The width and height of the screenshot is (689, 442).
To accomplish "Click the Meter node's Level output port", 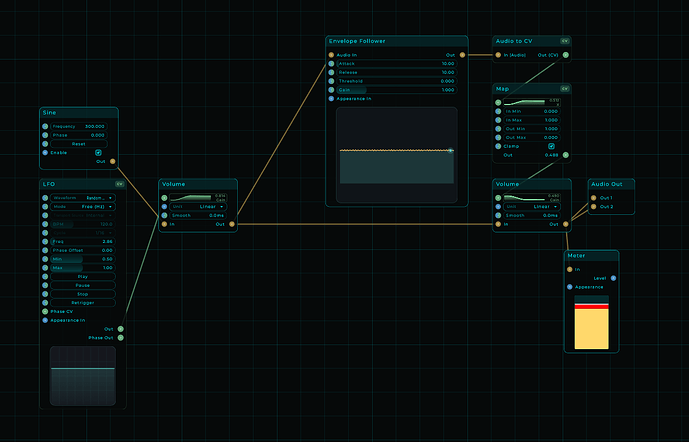I will 613,278.
